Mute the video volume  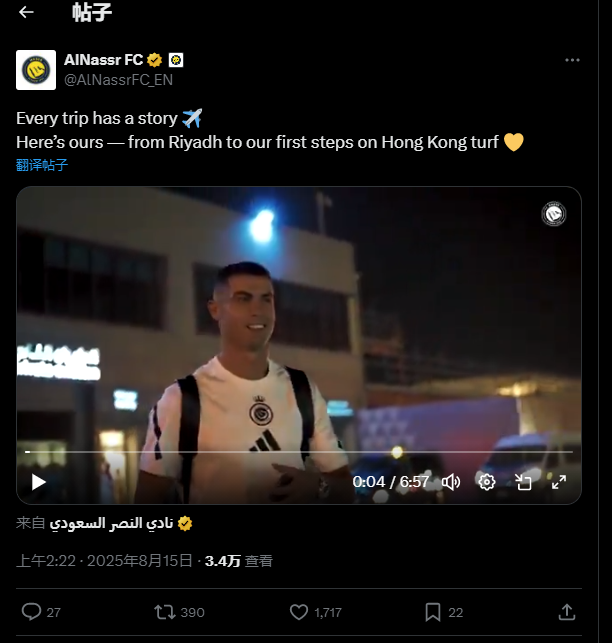point(451,482)
